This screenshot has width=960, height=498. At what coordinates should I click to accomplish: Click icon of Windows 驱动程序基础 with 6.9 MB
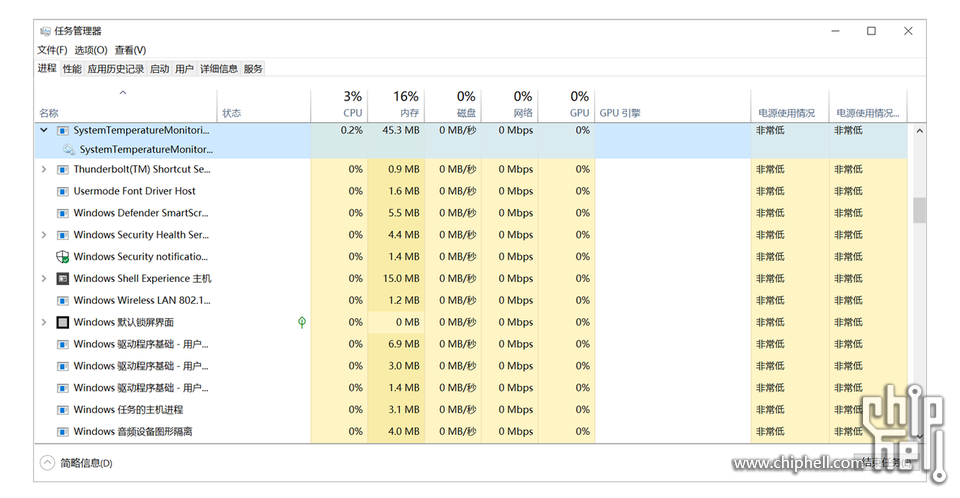[x=62, y=344]
